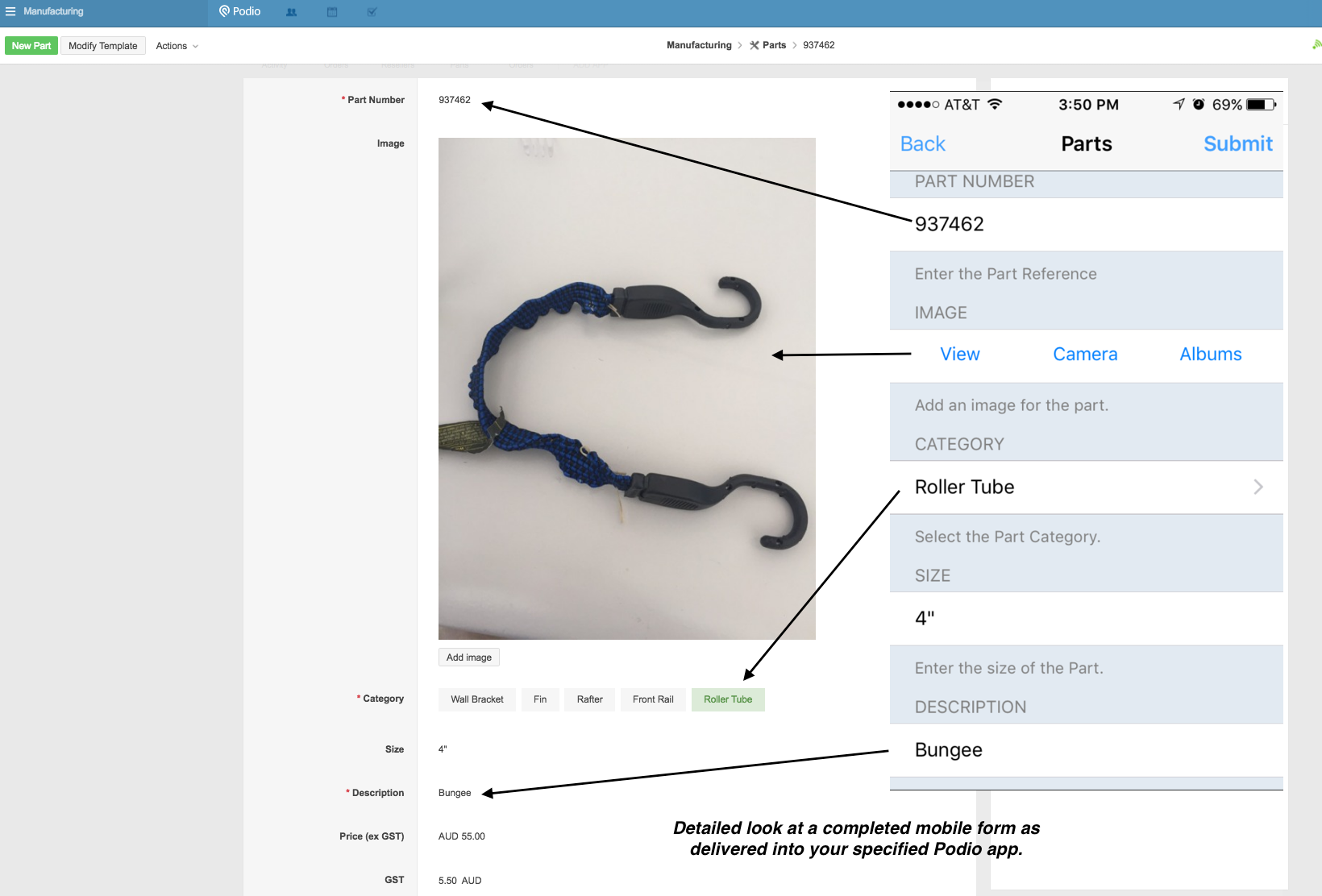
Task: Open the hamburger menu beside Manufacturing
Action: (x=10, y=11)
